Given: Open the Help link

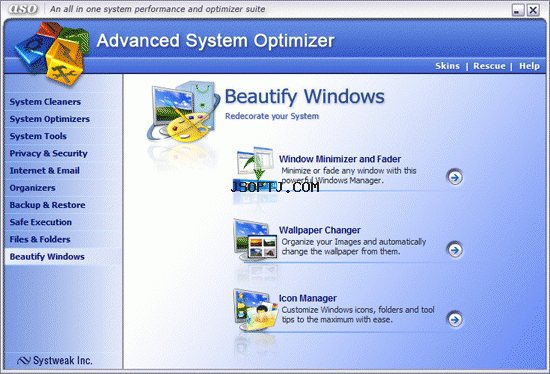Looking at the screenshot, I should click(529, 66).
